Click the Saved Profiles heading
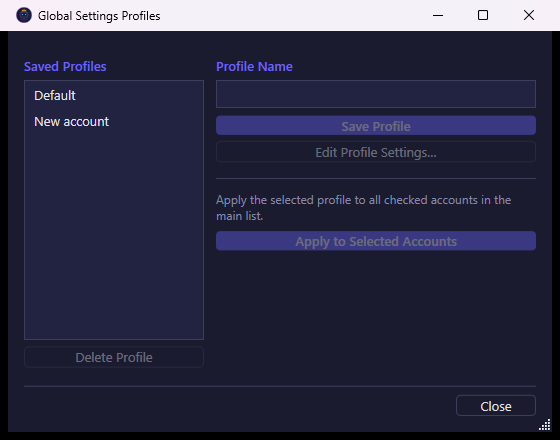 pyautogui.click(x=65, y=66)
